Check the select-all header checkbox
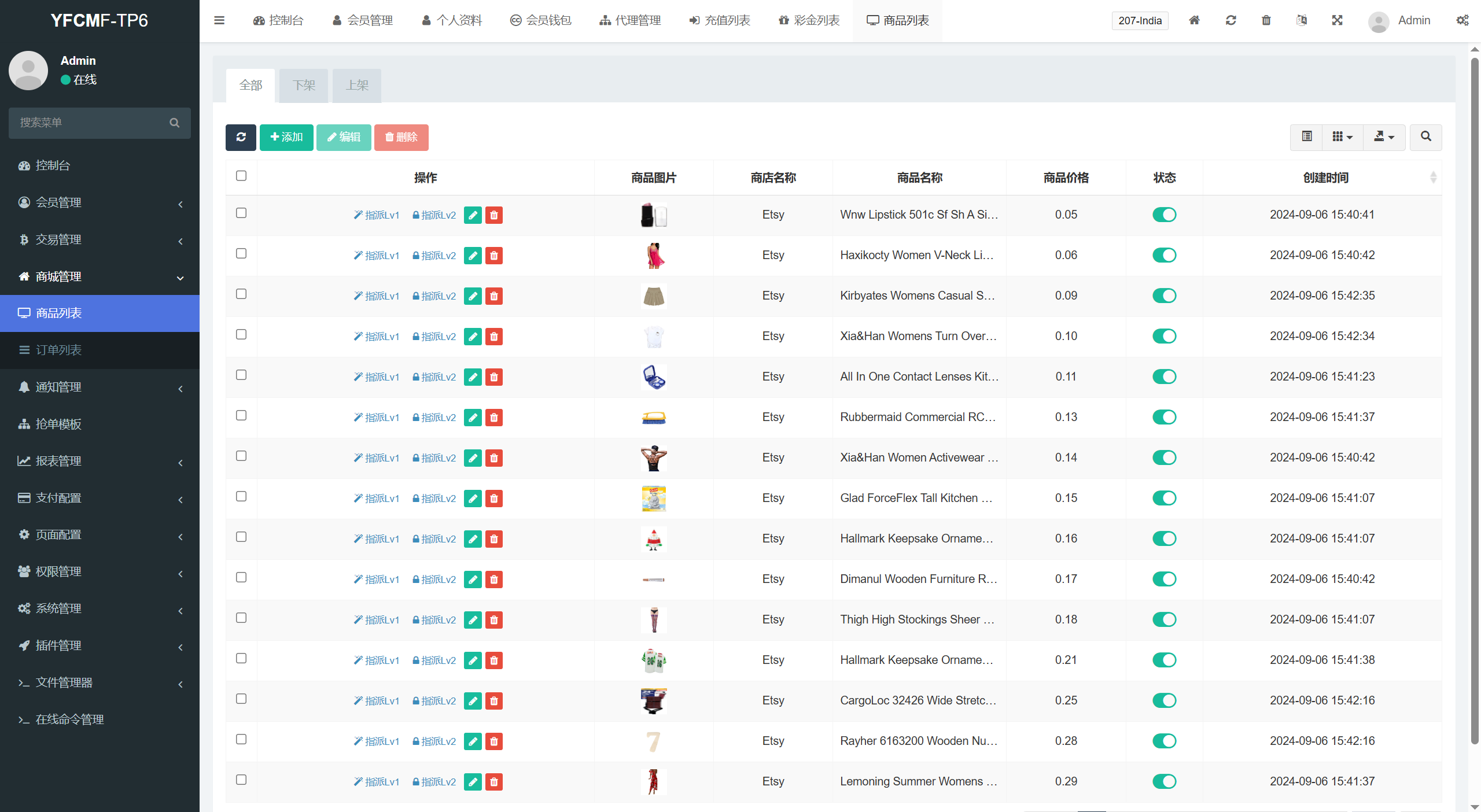Screen dimensions: 1481x812 pos(241,176)
